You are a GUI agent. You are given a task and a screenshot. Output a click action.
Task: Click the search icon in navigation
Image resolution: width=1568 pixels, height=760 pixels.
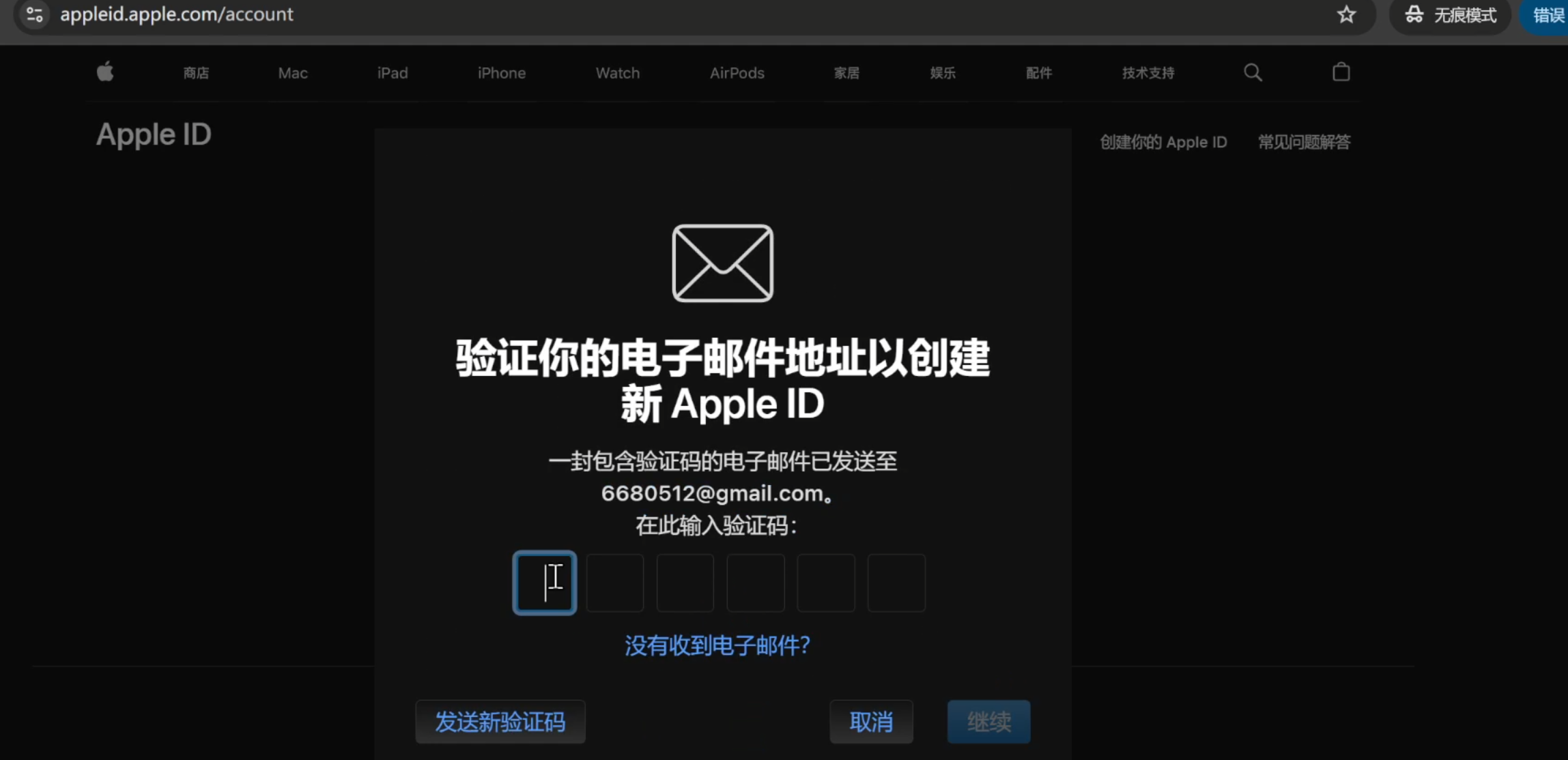coord(1253,74)
